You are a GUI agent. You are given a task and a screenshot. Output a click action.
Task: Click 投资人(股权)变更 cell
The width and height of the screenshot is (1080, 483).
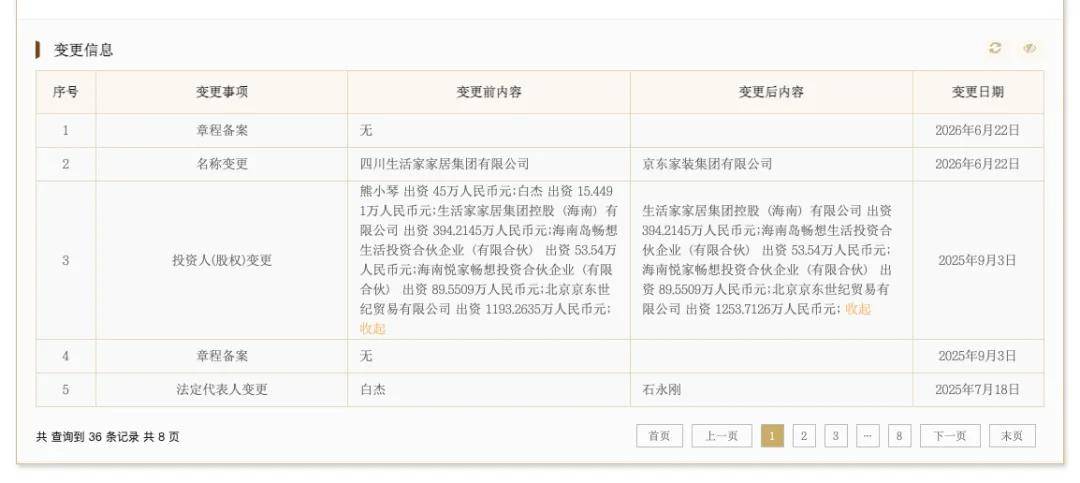tap(222, 260)
